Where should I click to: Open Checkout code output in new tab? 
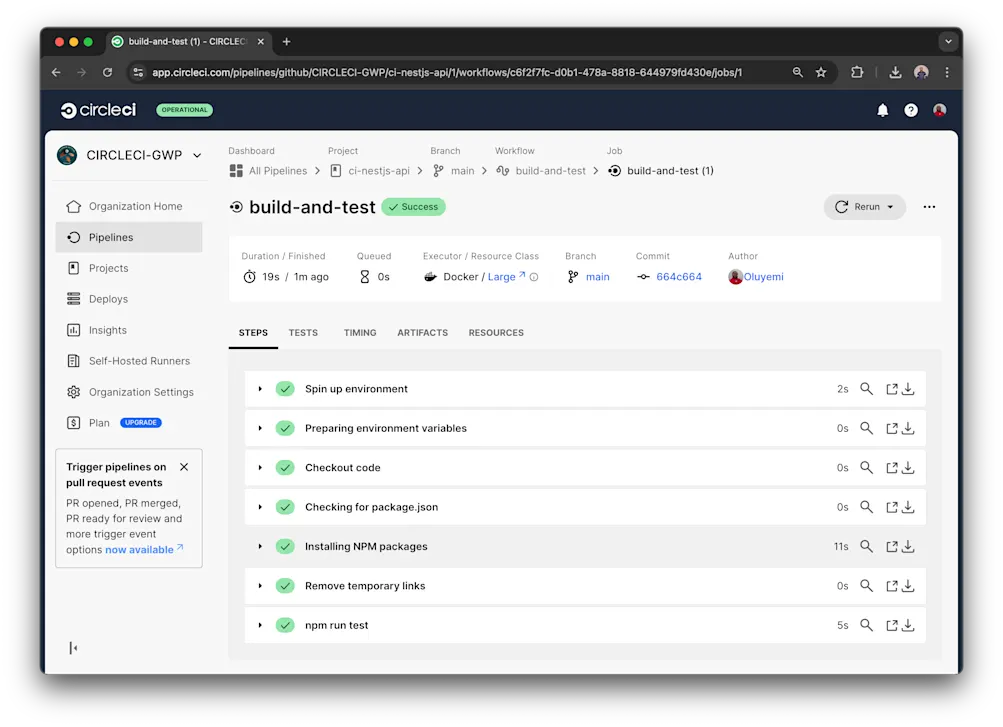pyautogui.click(x=891, y=467)
